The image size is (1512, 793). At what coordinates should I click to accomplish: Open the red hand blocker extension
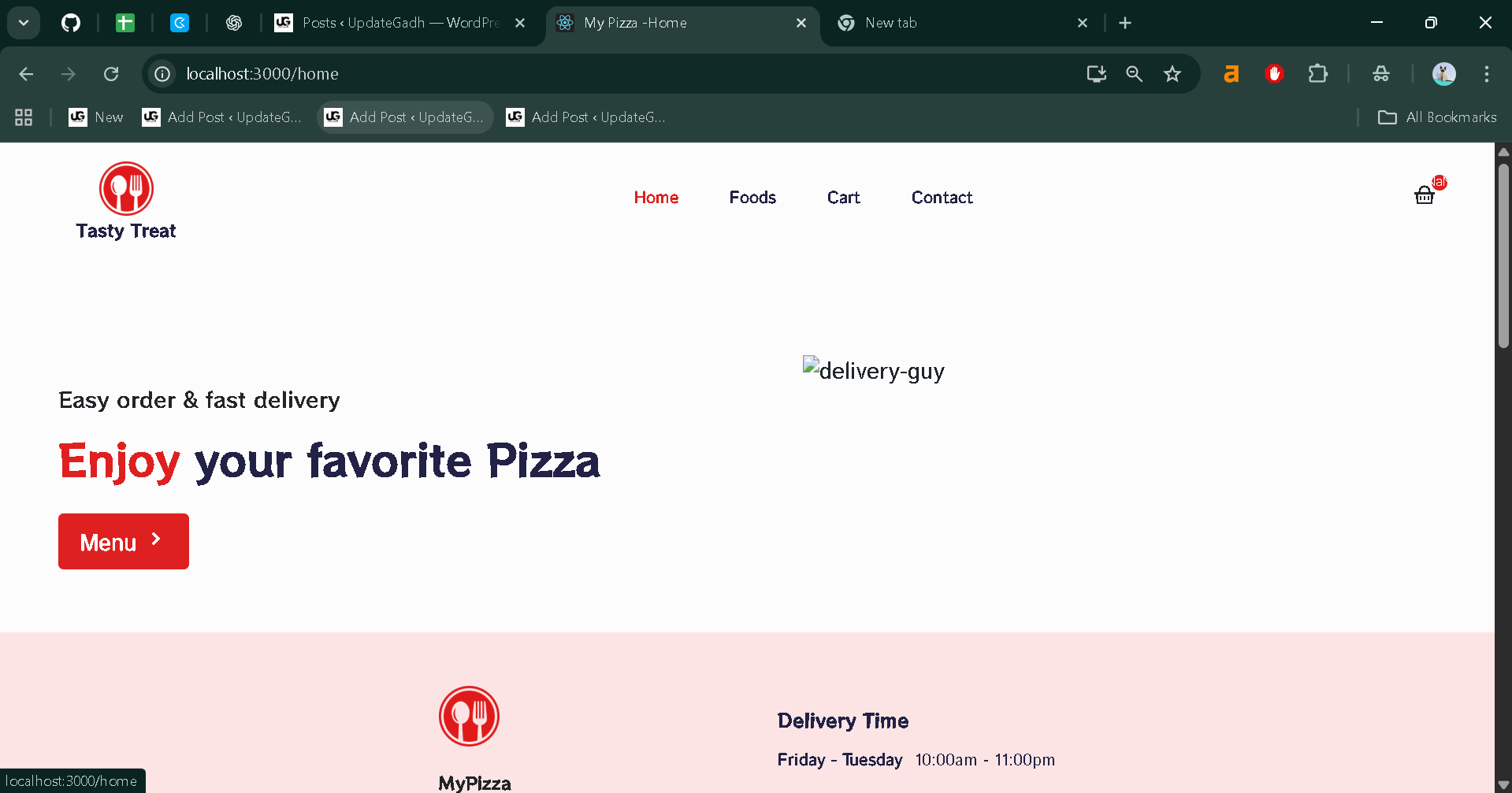[x=1274, y=74]
